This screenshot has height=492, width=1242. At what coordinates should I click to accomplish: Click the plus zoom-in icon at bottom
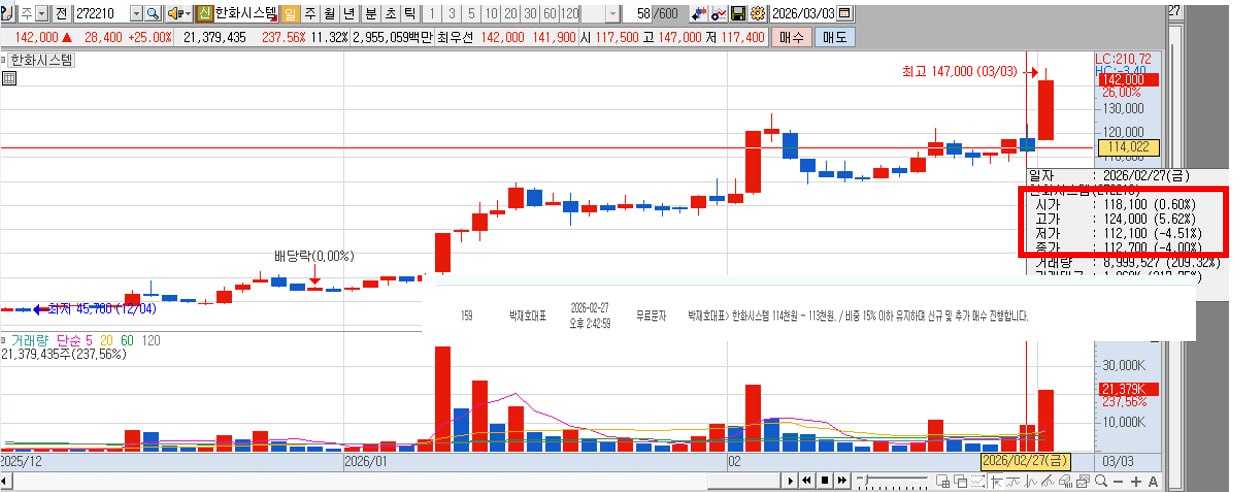click(1135, 482)
